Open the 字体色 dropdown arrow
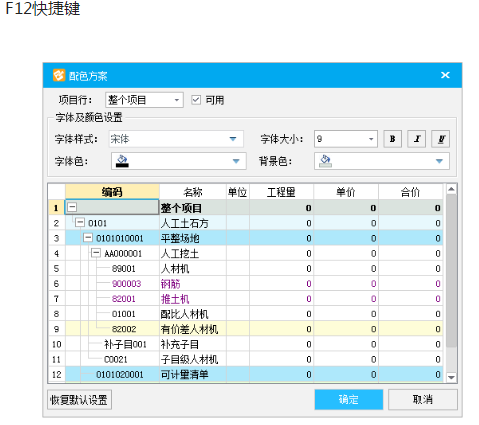The image size is (479, 425). 236,161
